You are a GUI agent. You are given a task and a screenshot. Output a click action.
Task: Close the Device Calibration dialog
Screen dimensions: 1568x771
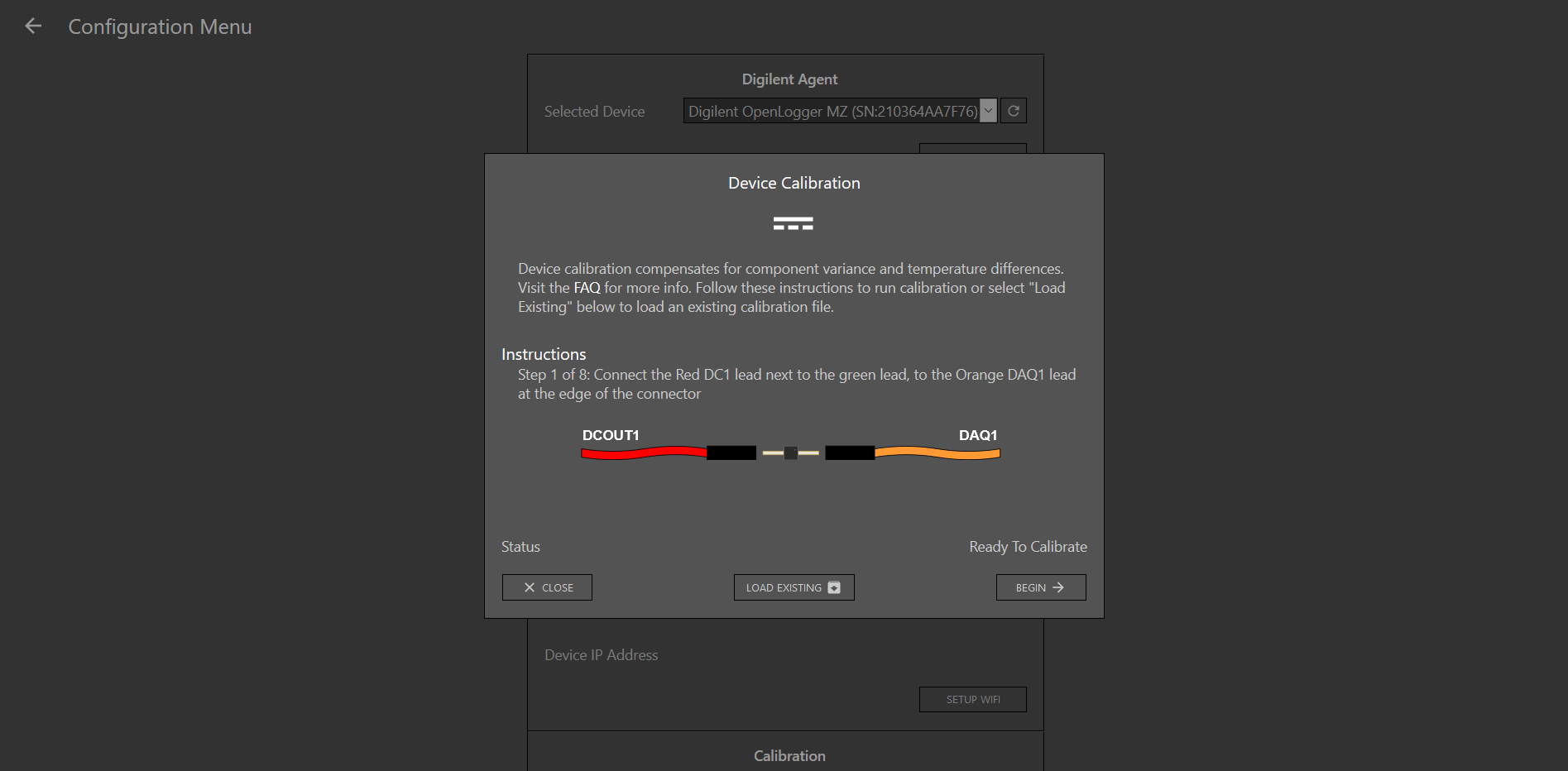click(547, 587)
